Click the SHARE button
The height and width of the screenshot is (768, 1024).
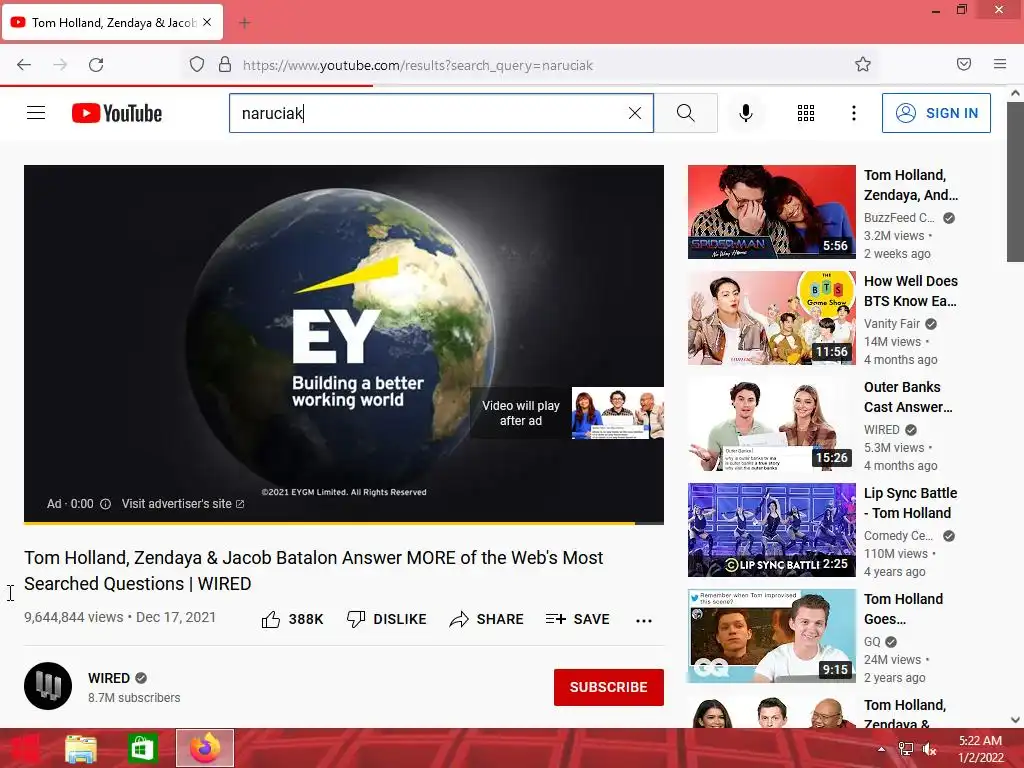(x=487, y=619)
